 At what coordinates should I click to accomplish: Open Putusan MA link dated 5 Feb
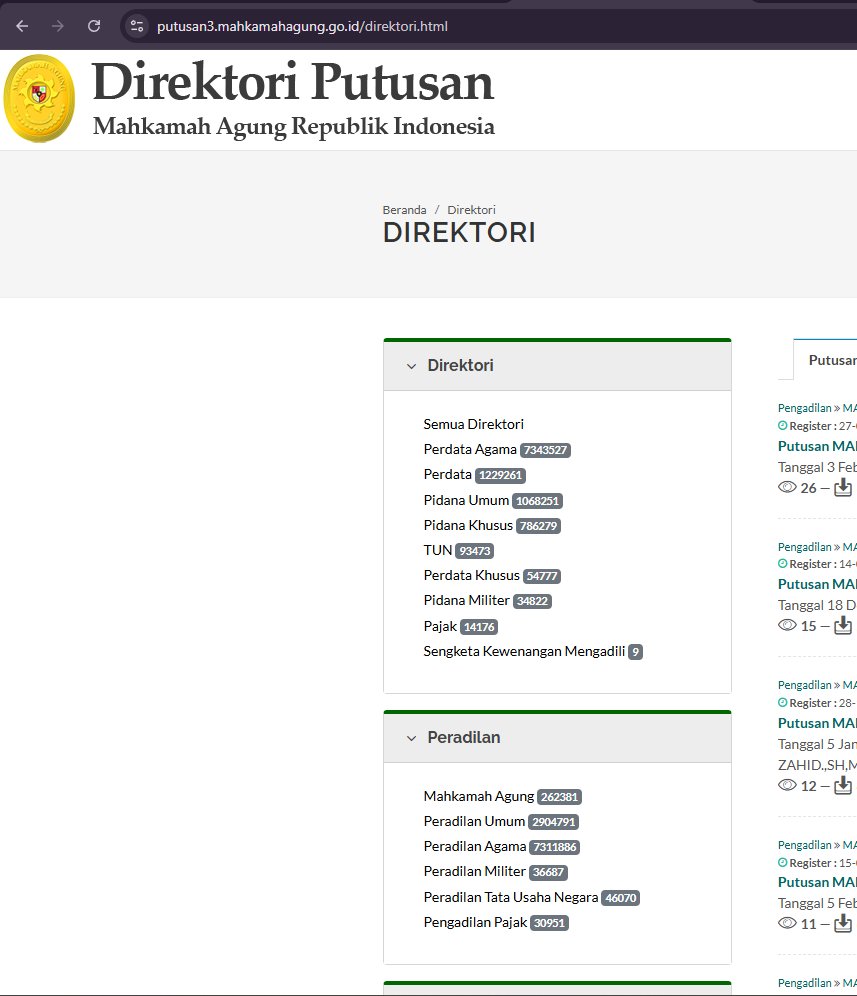click(x=818, y=882)
